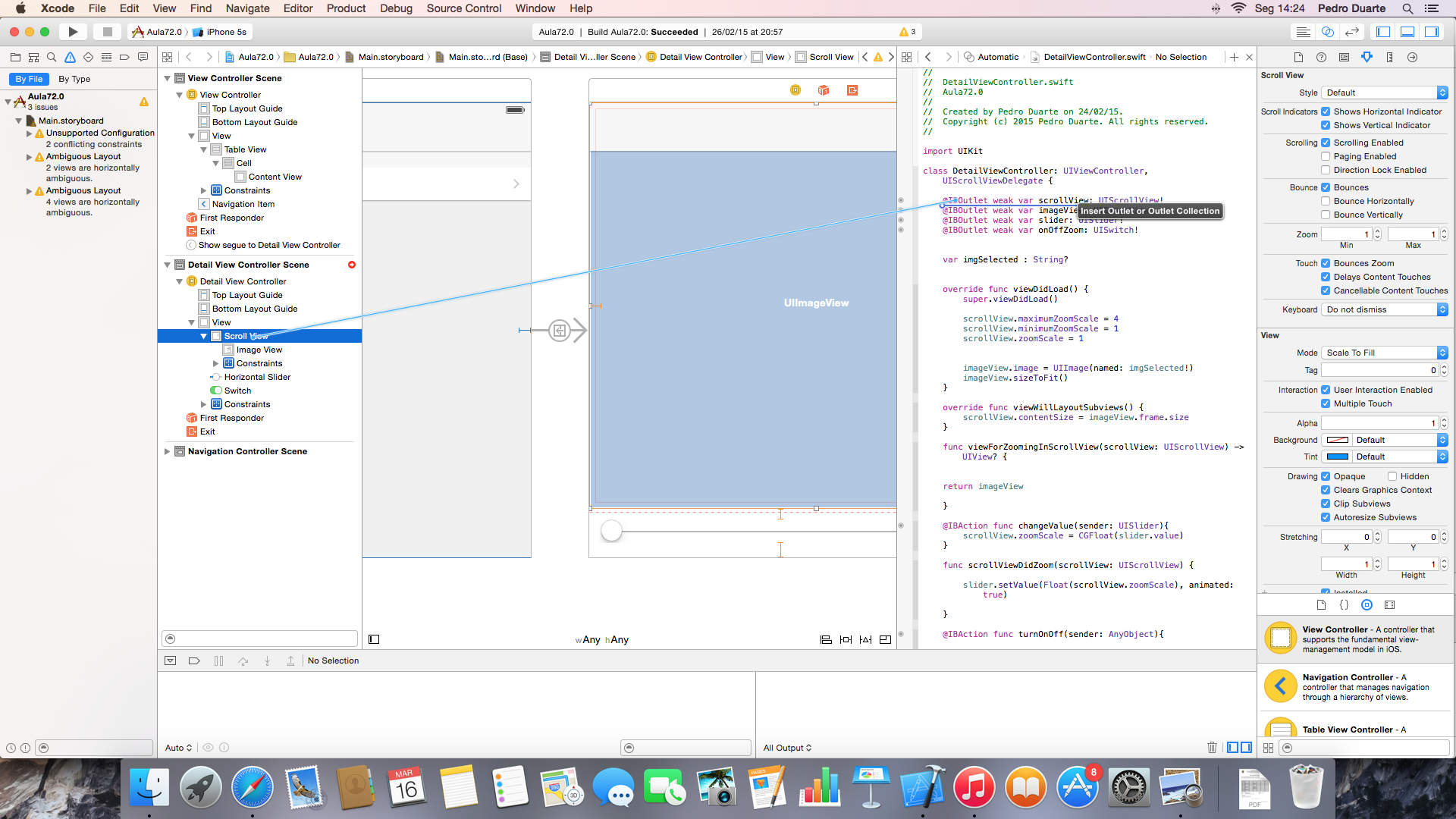Toggle Shows Vertical Indicator checkbox

click(x=1326, y=125)
